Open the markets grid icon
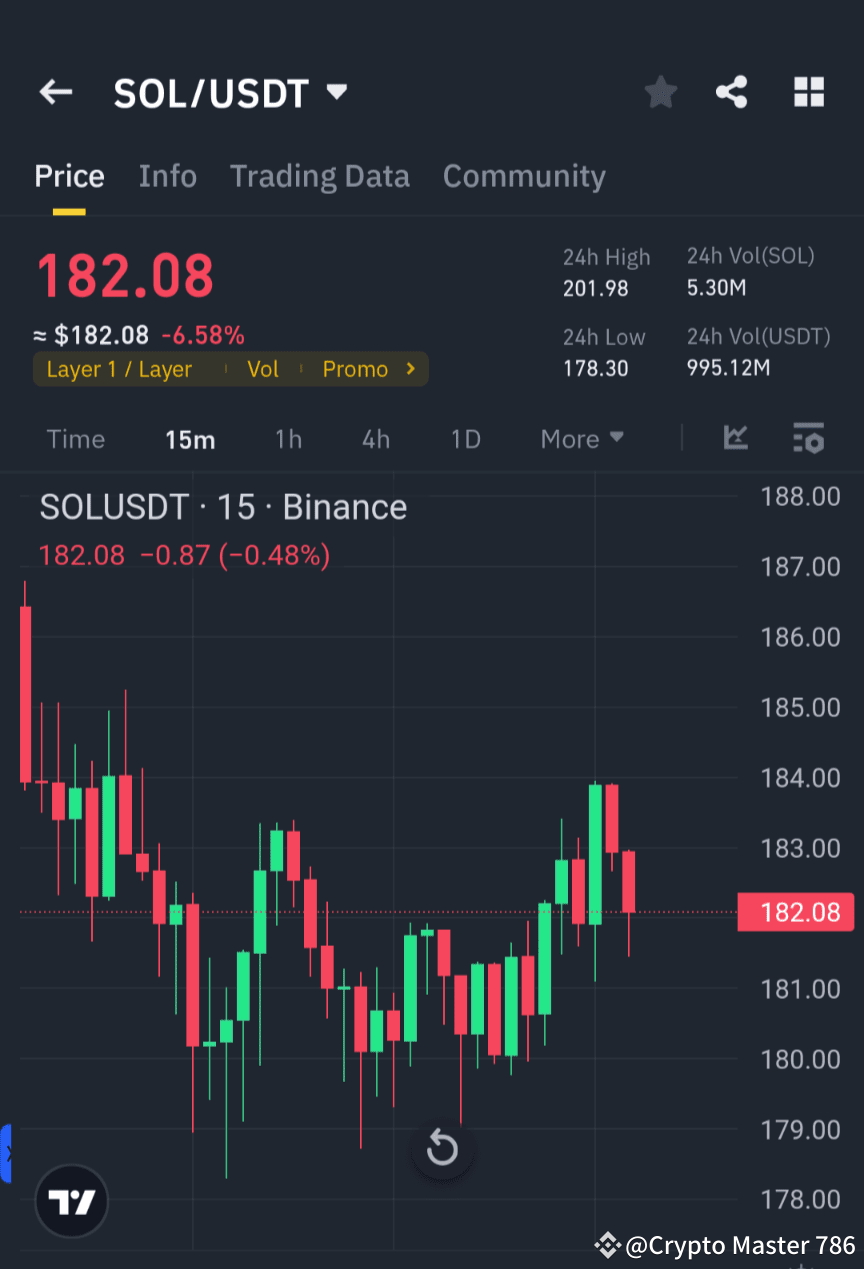 (808, 92)
